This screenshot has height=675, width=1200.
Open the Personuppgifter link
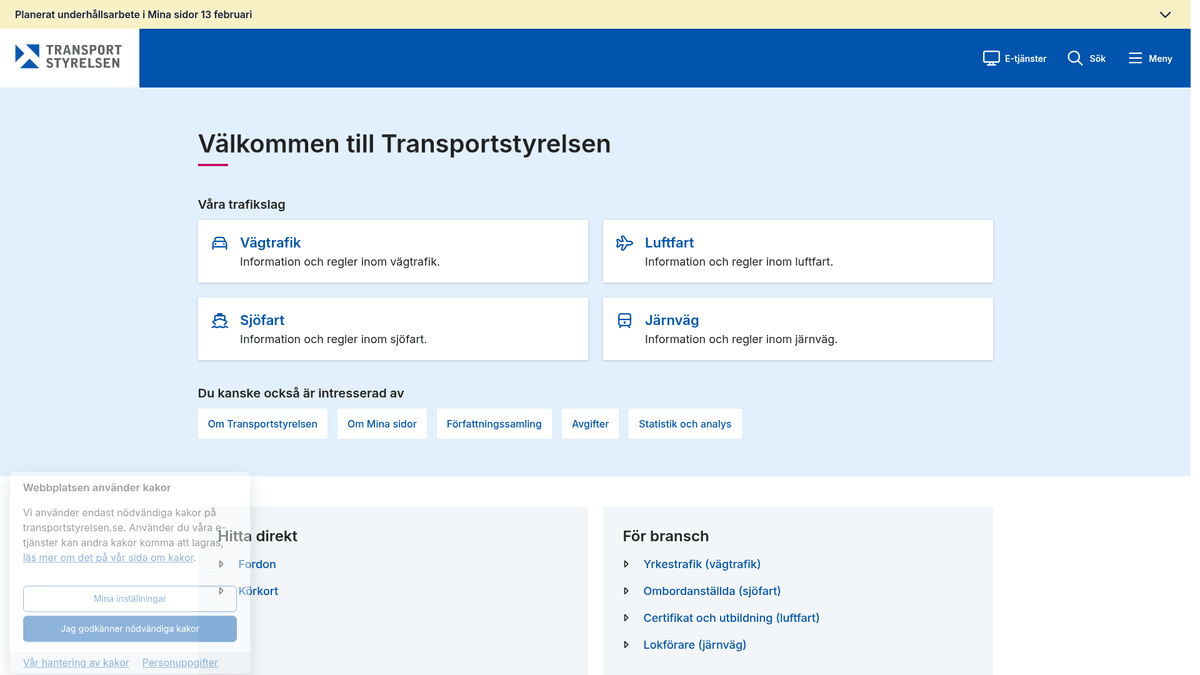point(180,662)
